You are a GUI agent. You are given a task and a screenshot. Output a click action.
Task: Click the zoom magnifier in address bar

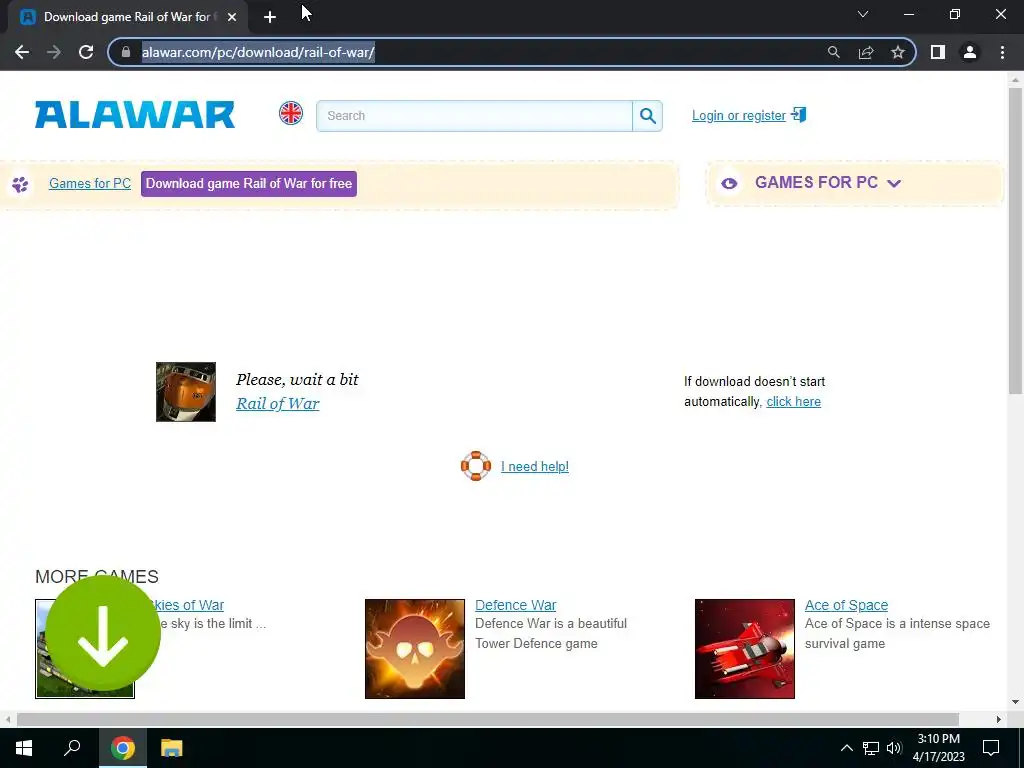[x=833, y=52]
